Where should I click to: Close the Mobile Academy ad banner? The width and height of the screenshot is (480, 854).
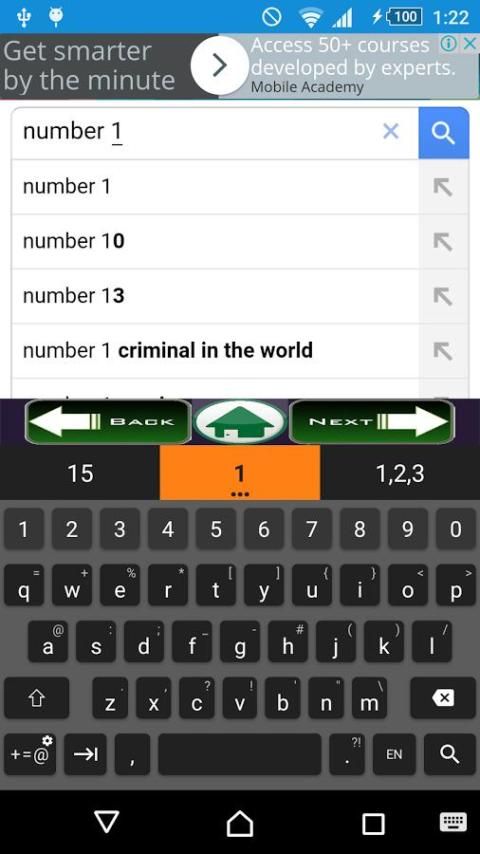(x=469, y=45)
